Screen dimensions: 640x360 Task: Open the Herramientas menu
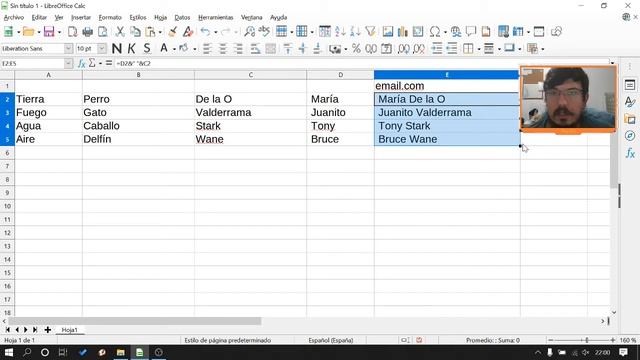click(216, 17)
